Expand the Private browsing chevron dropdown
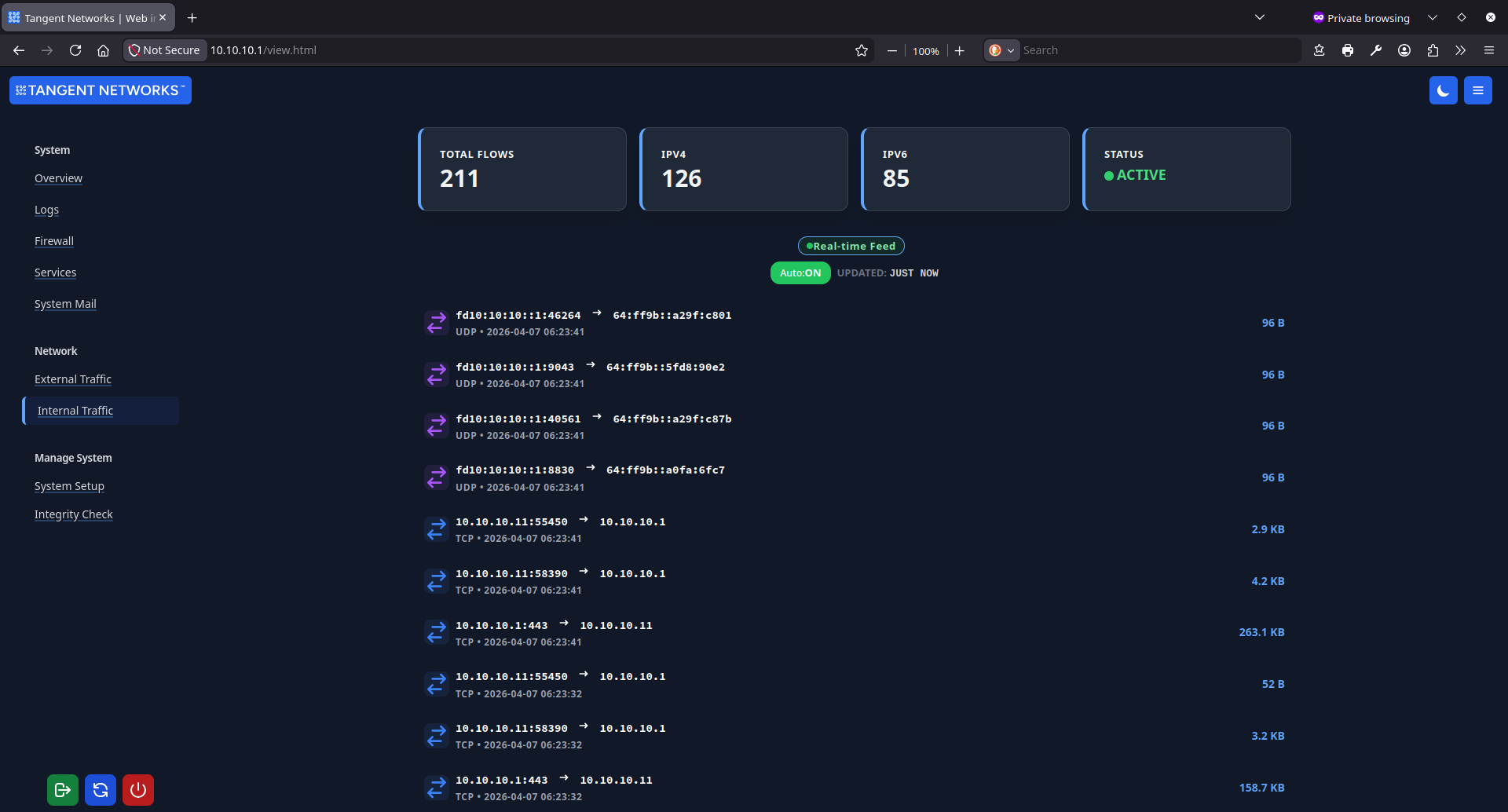1508x812 pixels. pos(1433,16)
